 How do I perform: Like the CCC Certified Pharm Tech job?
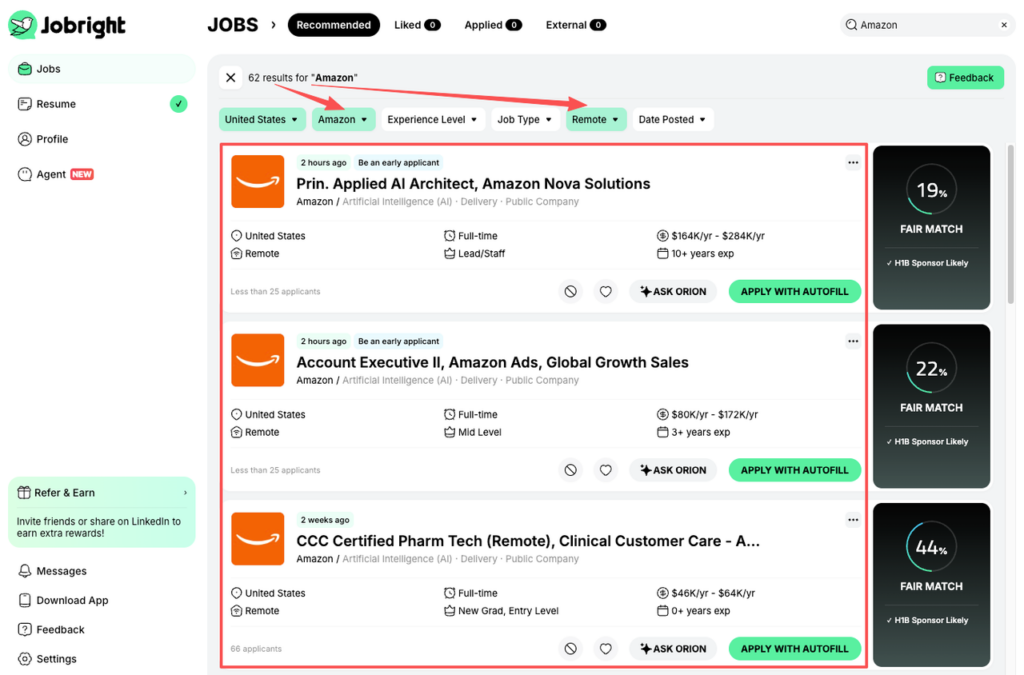click(x=605, y=648)
